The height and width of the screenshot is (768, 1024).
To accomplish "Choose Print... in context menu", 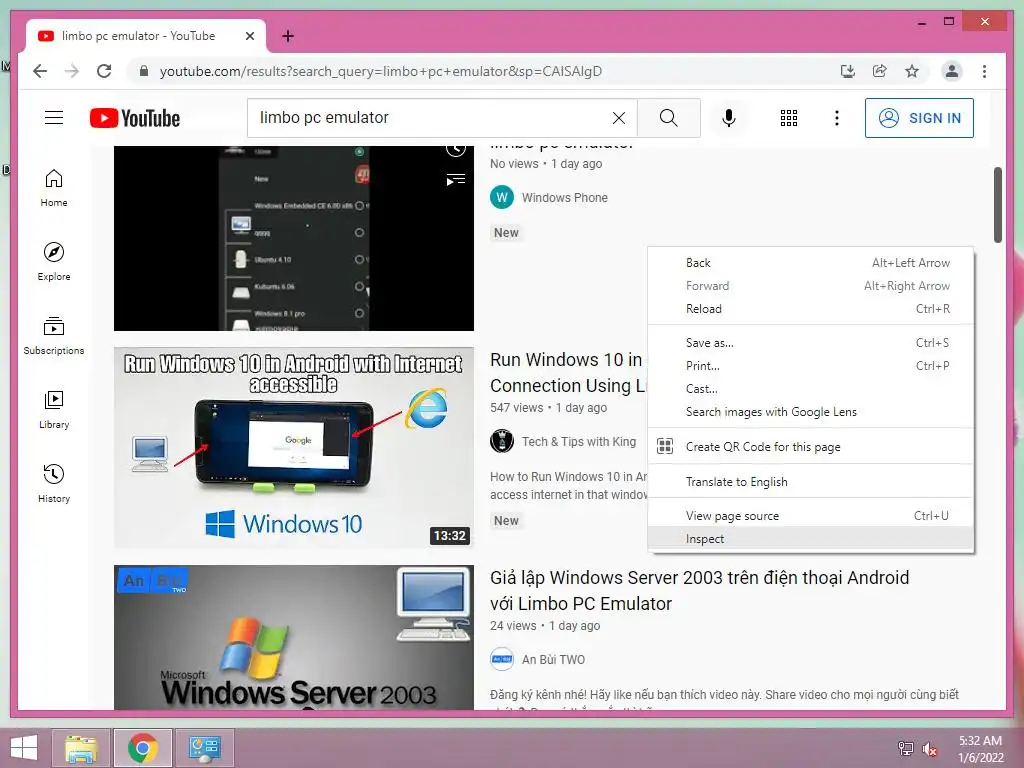I will (810, 366).
